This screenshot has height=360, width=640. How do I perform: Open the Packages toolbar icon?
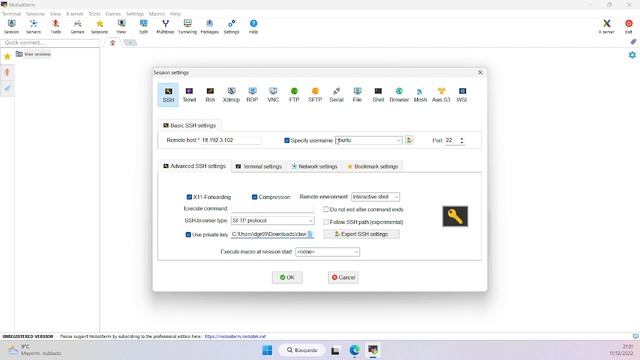(209, 27)
